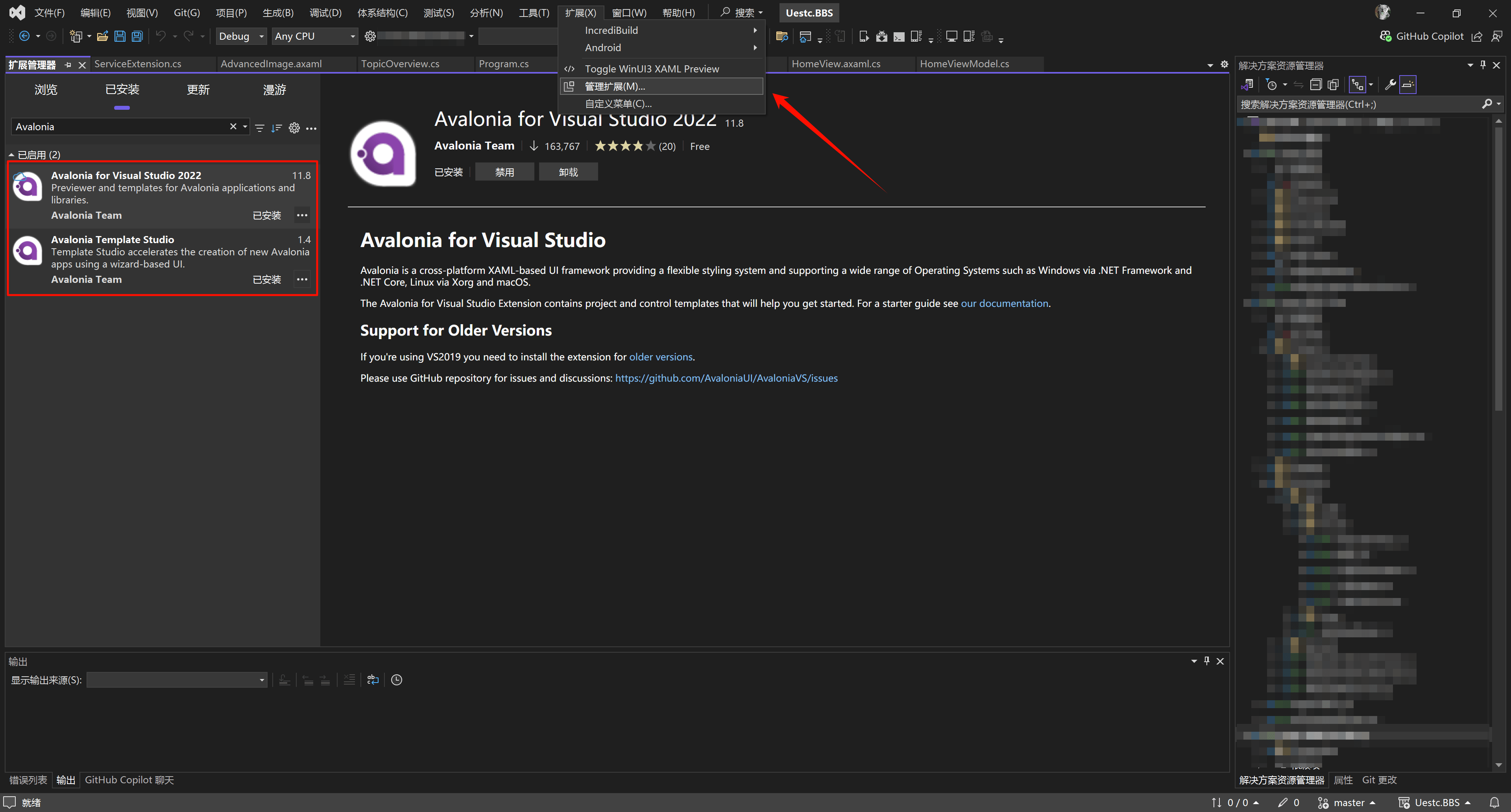Collapse the 已启用 (2) group

pyautogui.click(x=11, y=155)
